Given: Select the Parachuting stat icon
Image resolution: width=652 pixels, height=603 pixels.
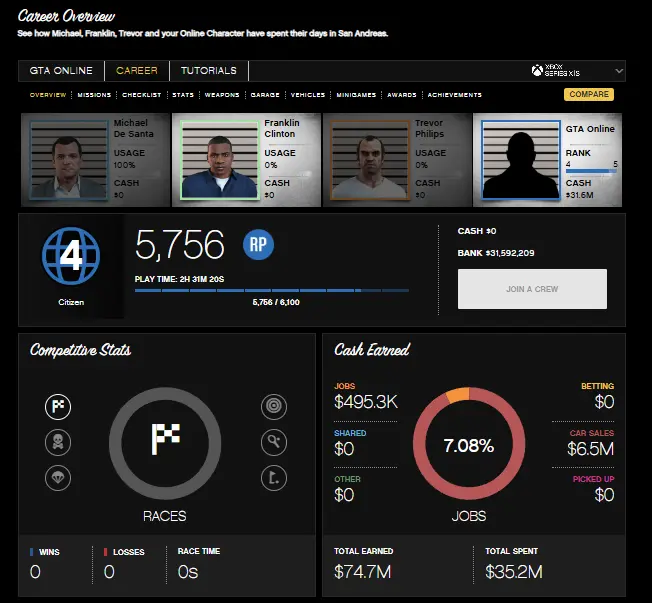Looking at the screenshot, I should pos(58,478).
